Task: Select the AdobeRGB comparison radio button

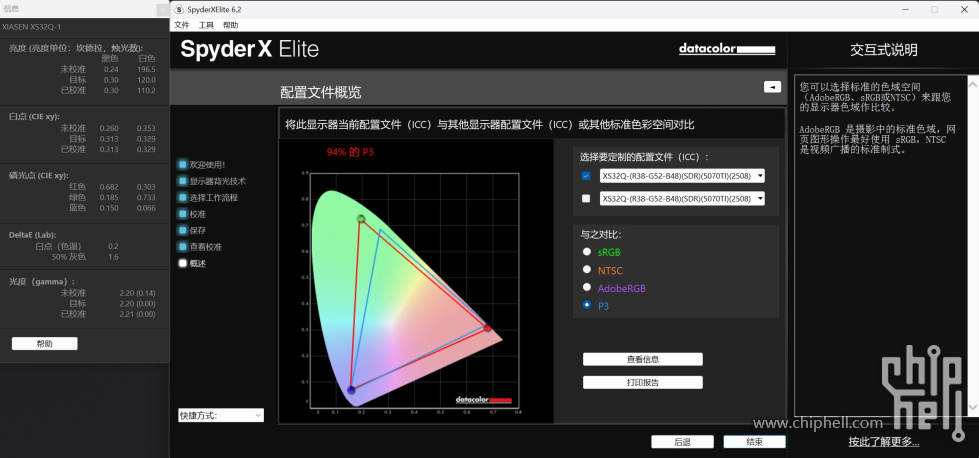Action: 586,287
